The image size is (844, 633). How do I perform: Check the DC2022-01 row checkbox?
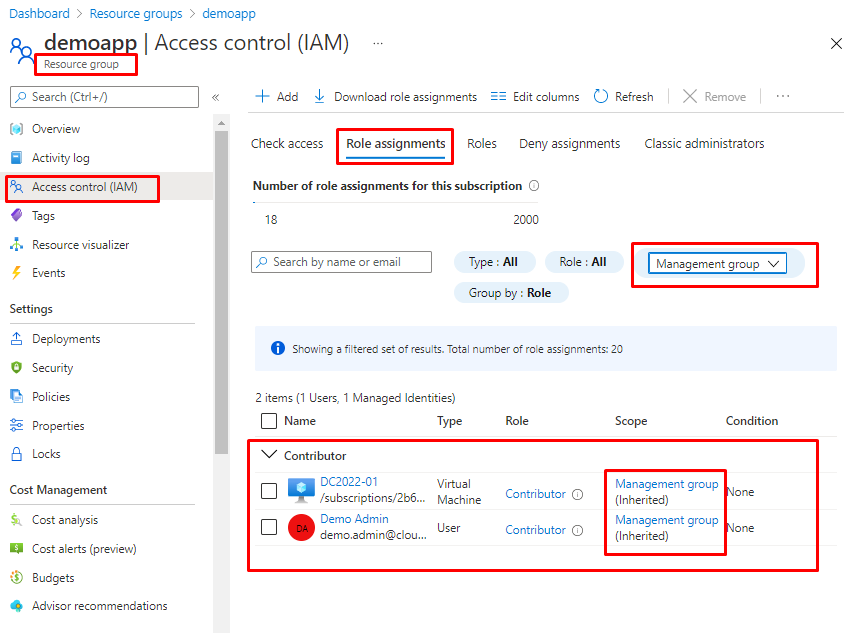269,491
